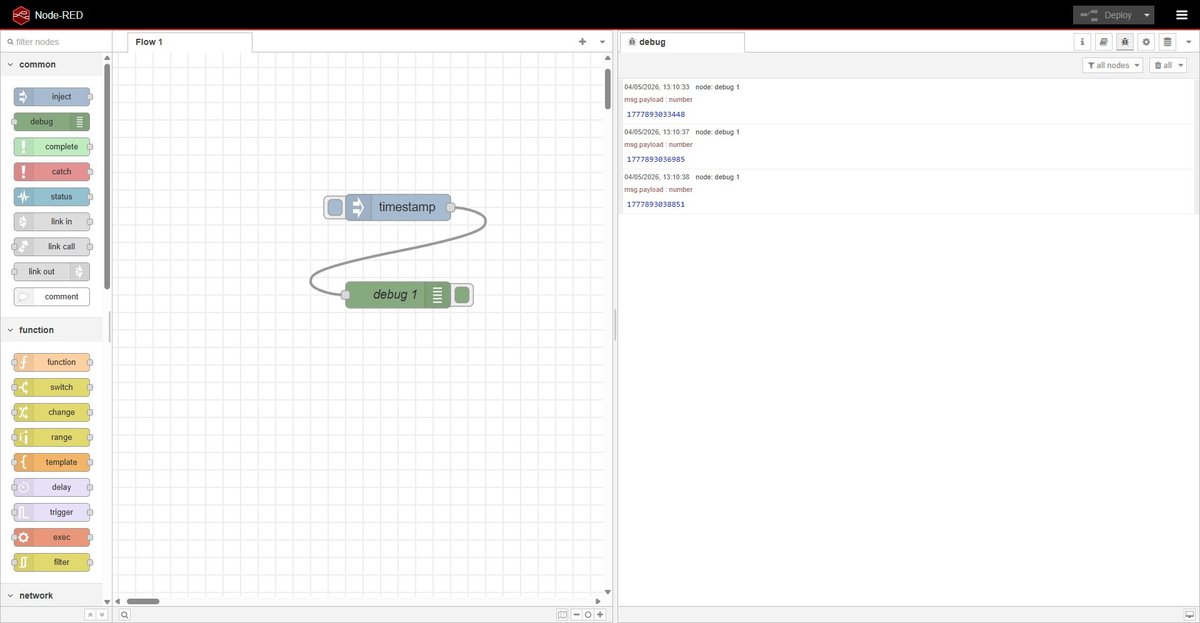Choose the trigger node in palette
The width and height of the screenshot is (1200, 623).
[x=52, y=512]
